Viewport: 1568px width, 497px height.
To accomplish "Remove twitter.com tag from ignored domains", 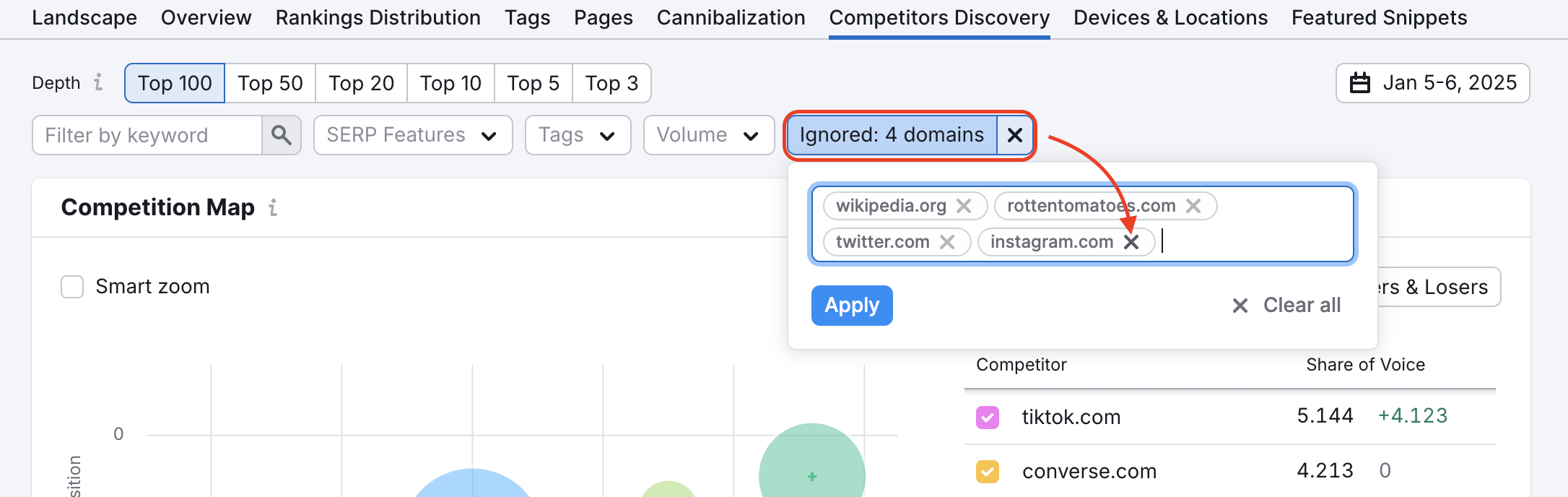I will point(947,242).
